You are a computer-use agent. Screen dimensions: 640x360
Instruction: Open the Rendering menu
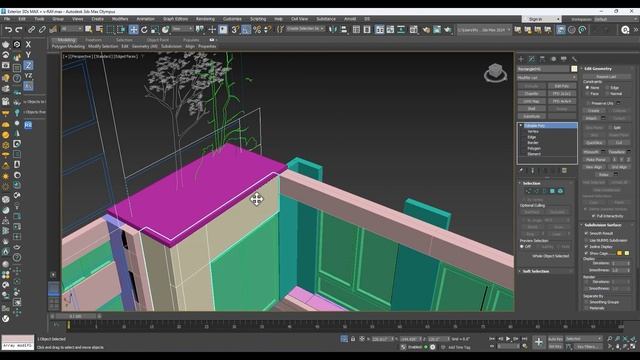click(x=205, y=19)
